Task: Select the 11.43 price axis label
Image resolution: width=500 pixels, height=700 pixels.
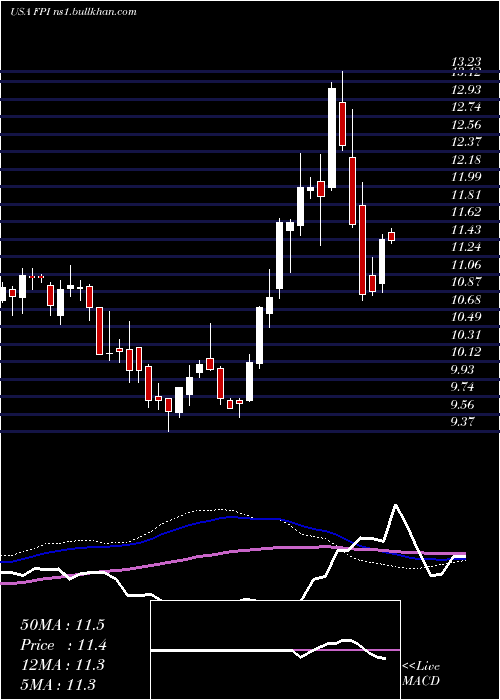Action: pyautogui.click(x=466, y=229)
